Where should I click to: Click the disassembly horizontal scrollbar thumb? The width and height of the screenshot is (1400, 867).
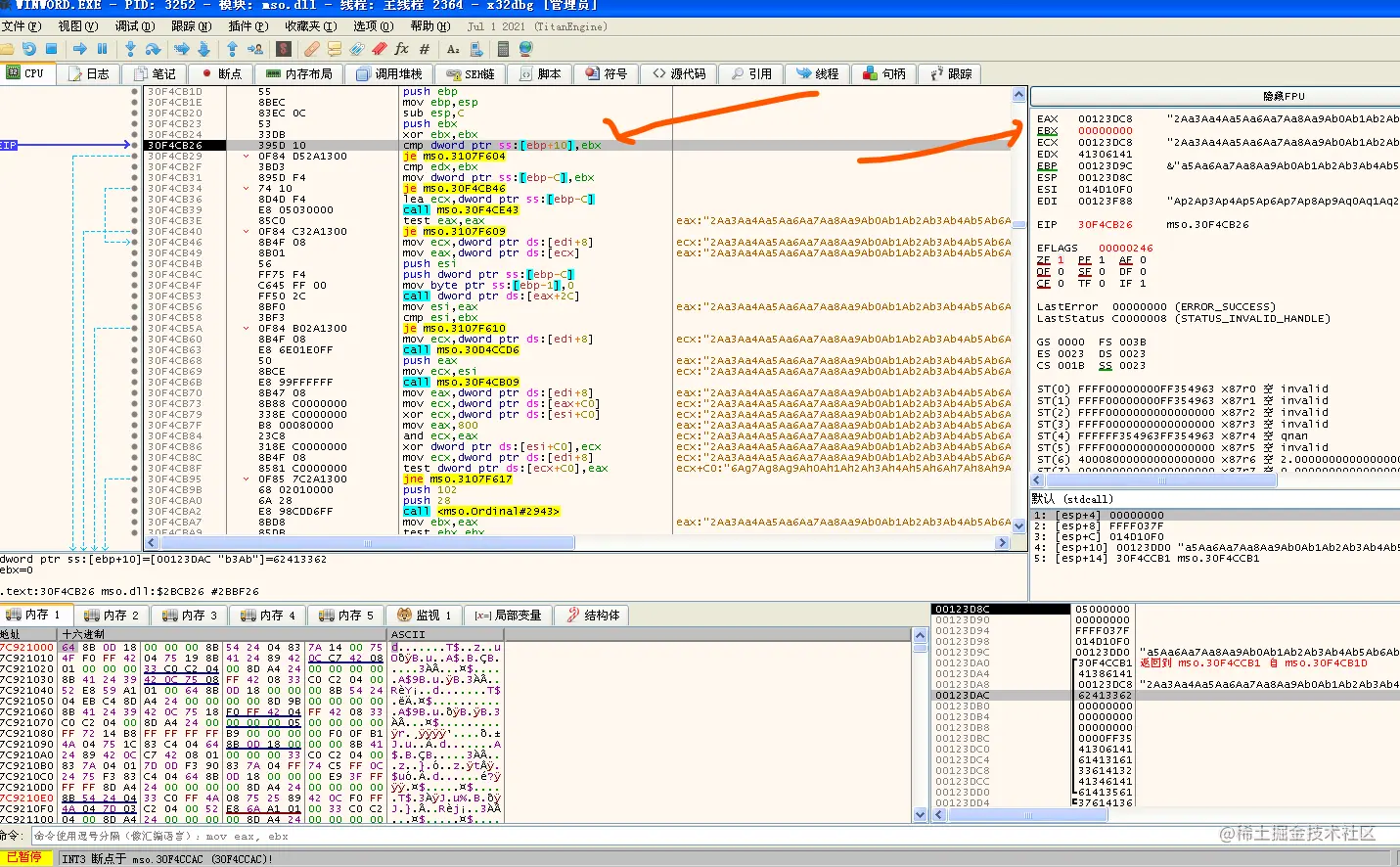coord(367,542)
